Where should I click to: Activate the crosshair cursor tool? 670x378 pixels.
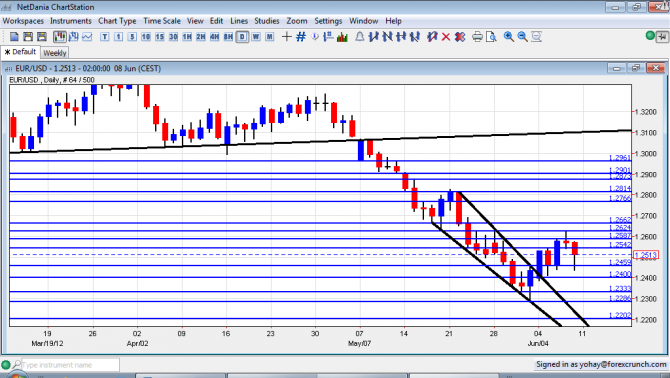287,37
